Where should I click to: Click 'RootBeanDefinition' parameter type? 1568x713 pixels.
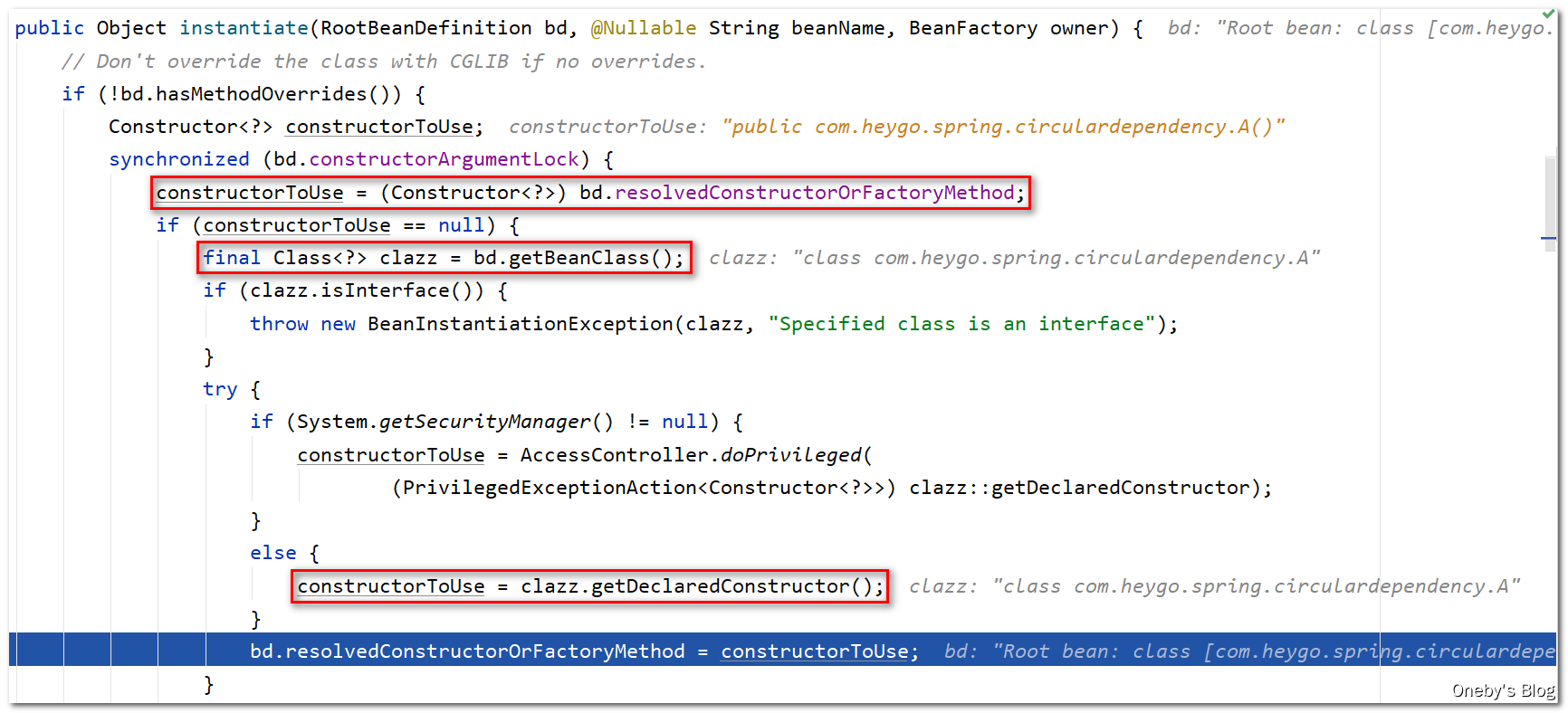(426, 28)
